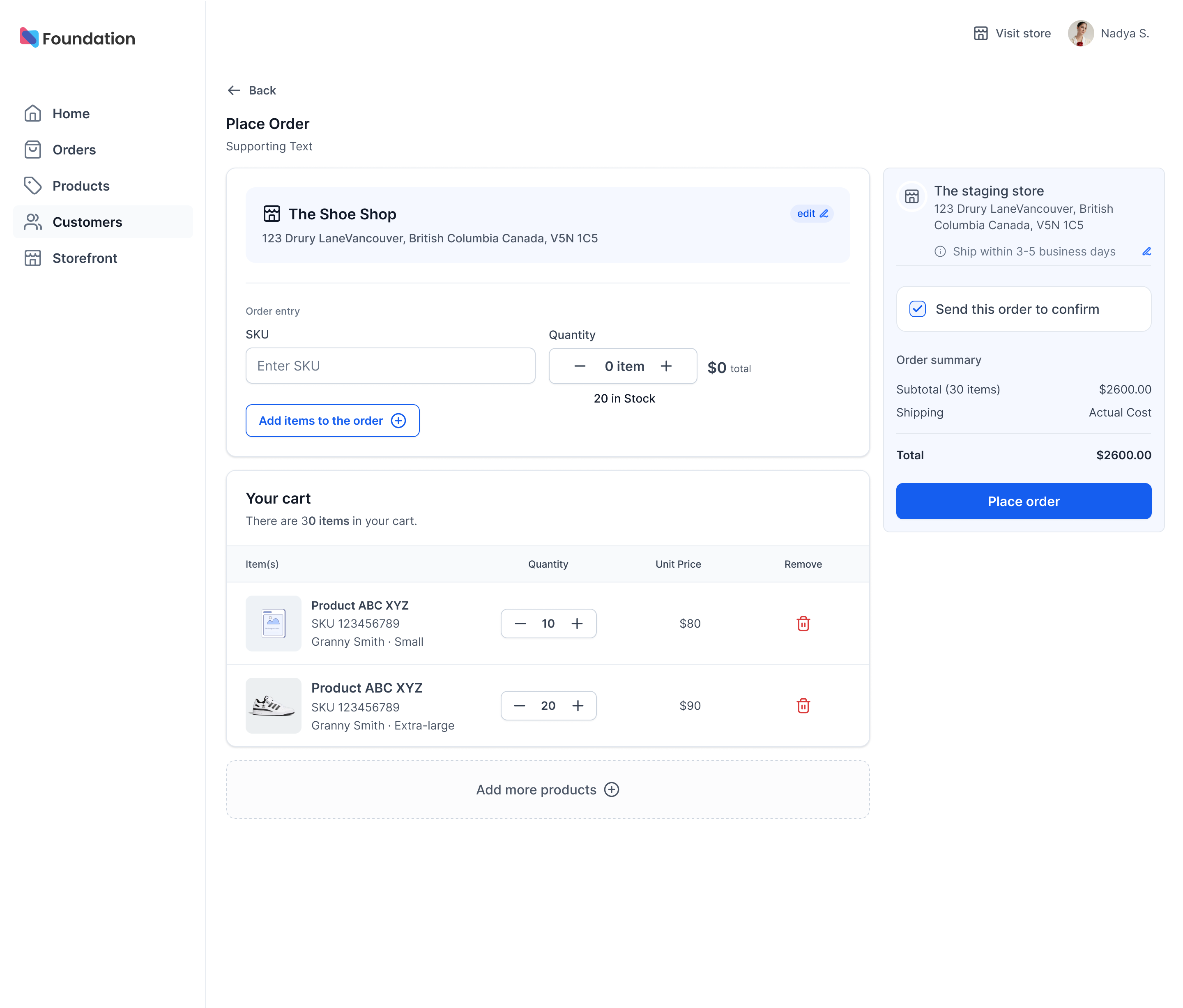
Task: Select Customers in the sidebar
Action: click(87, 222)
